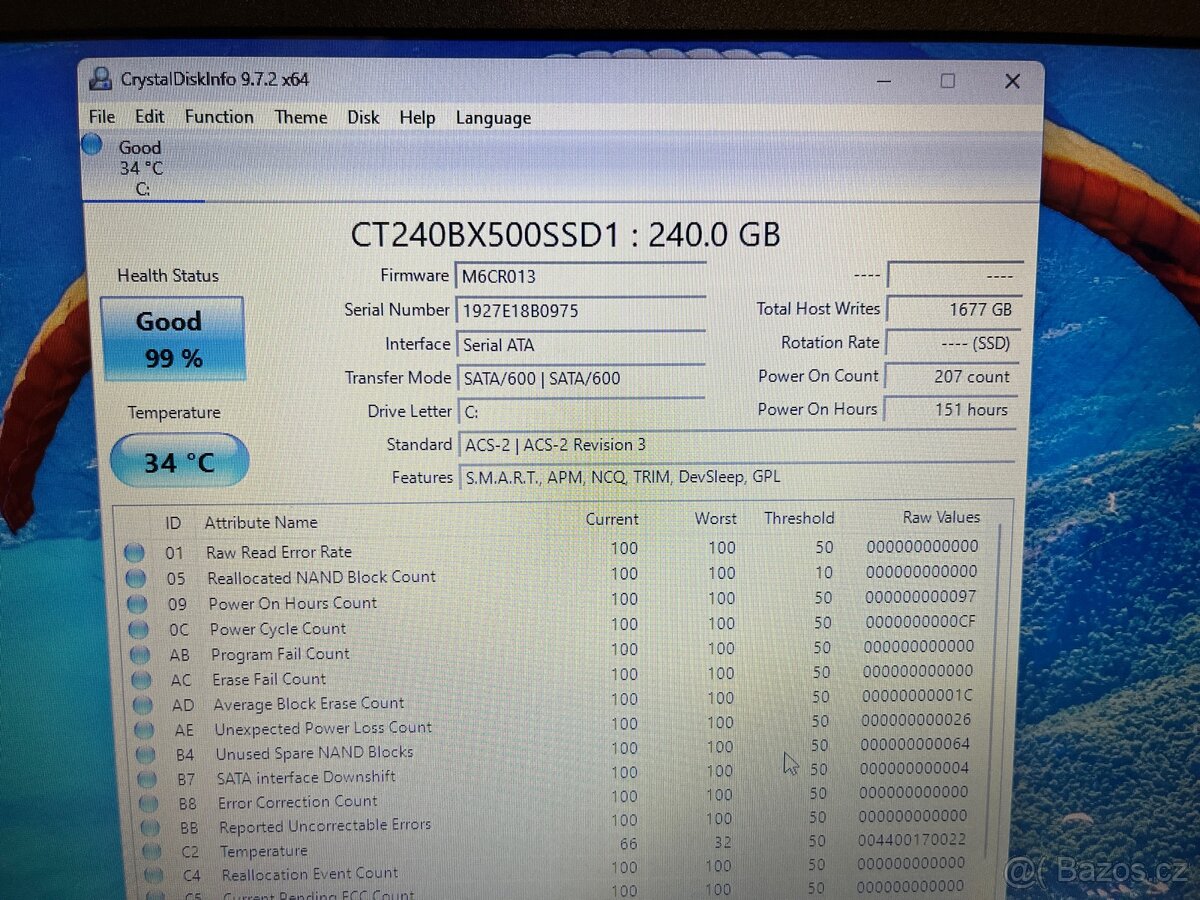Select the Firmware field showing M6CR013
This screenshot has height=900, width=1200.
pyautogui.click(x=581, y=276)
